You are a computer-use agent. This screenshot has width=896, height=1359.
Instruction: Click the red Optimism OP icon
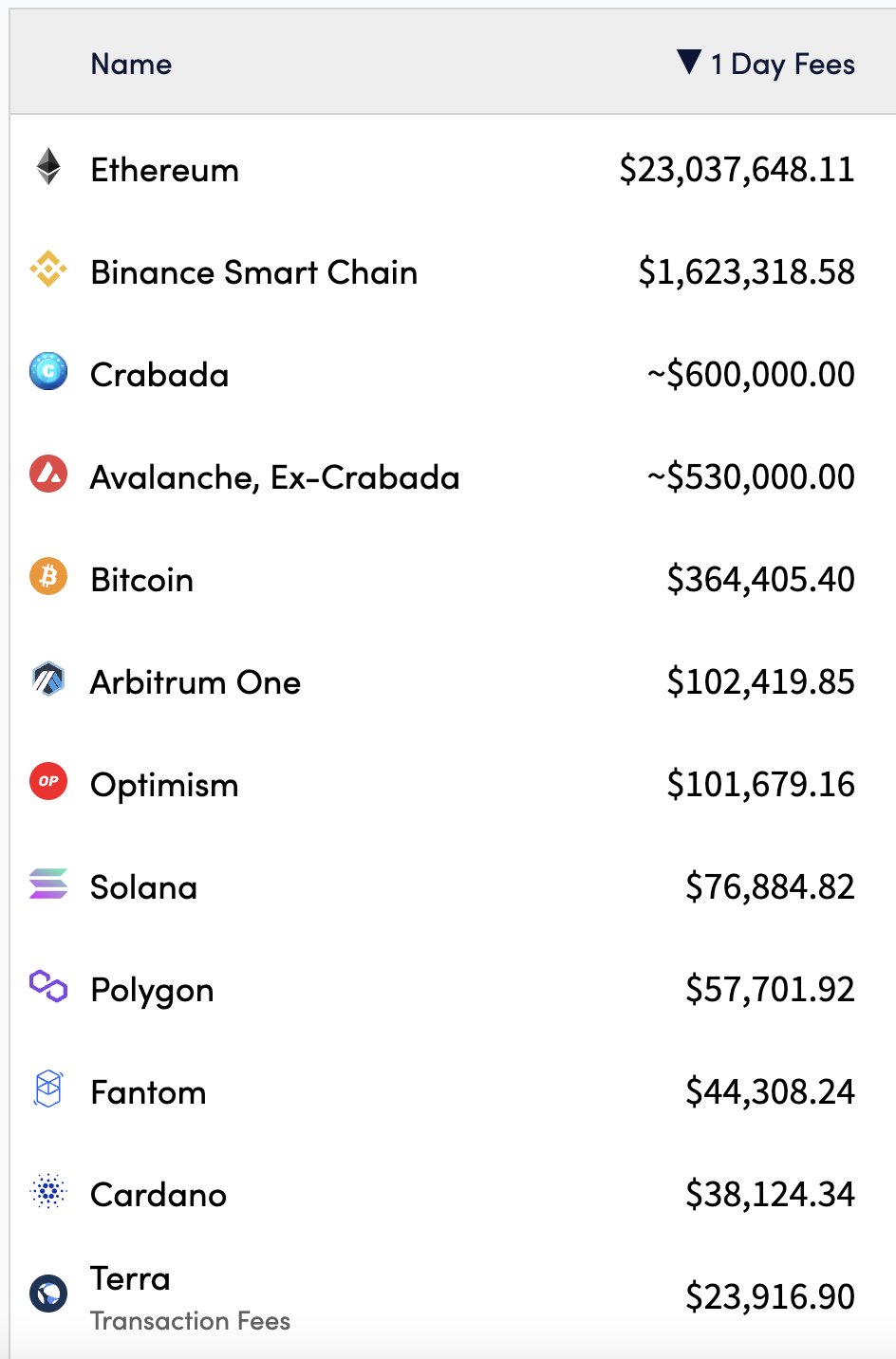(48, 781)
